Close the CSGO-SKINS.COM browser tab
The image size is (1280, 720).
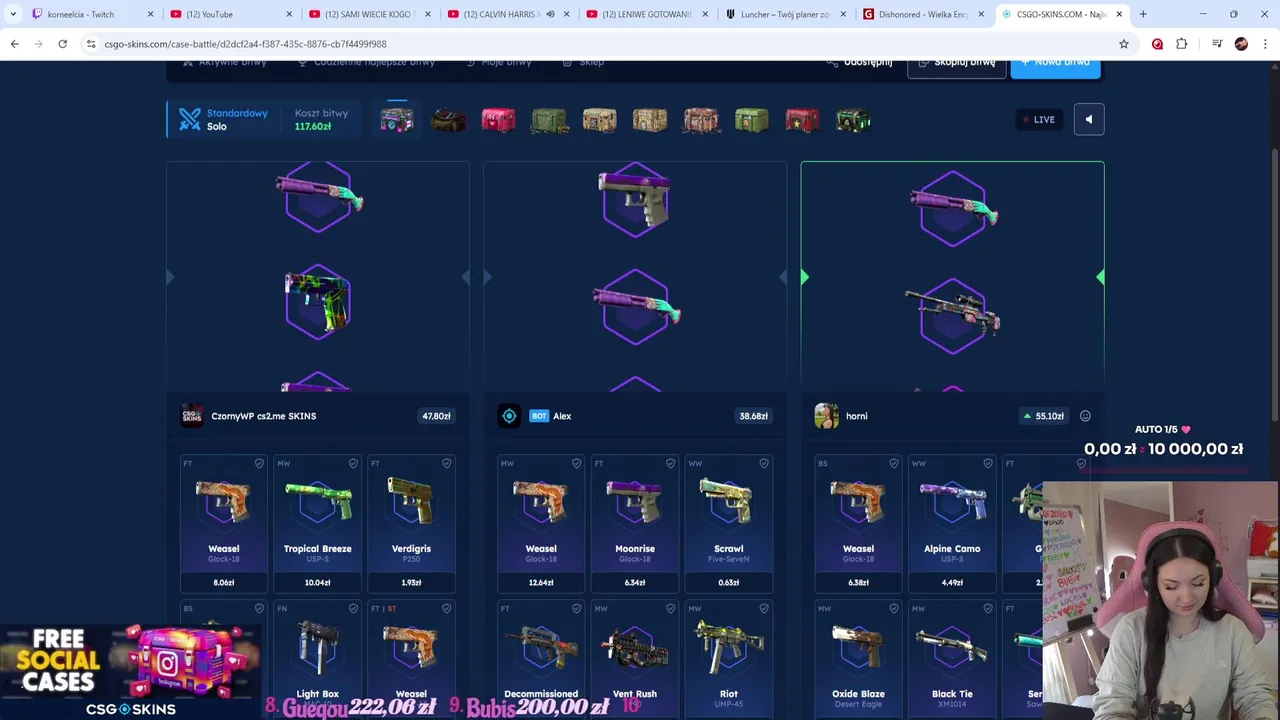tap(1119, 14)
